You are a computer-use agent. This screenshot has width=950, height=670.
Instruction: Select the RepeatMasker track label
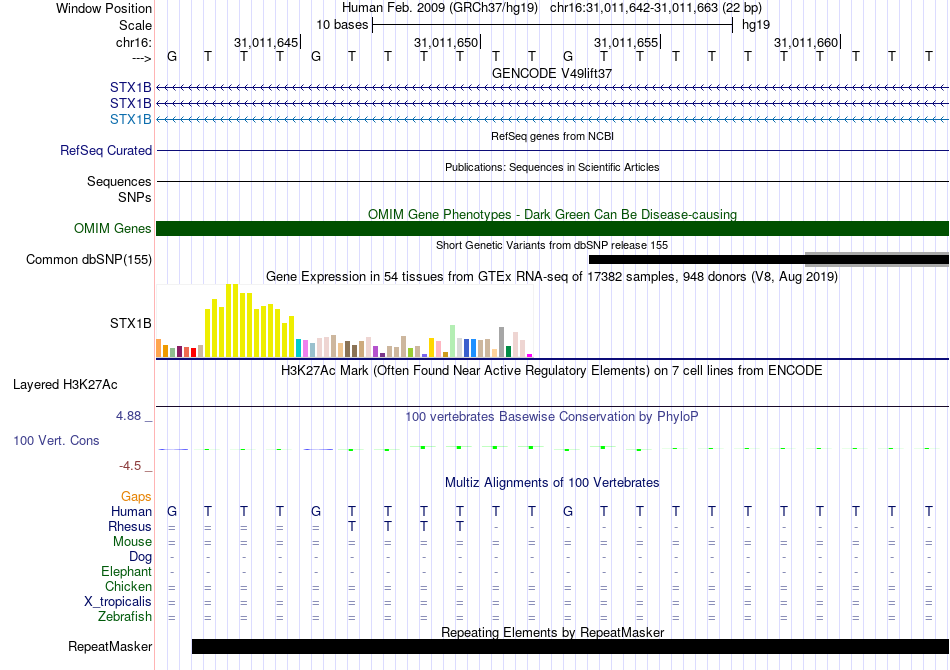[110, 647]
